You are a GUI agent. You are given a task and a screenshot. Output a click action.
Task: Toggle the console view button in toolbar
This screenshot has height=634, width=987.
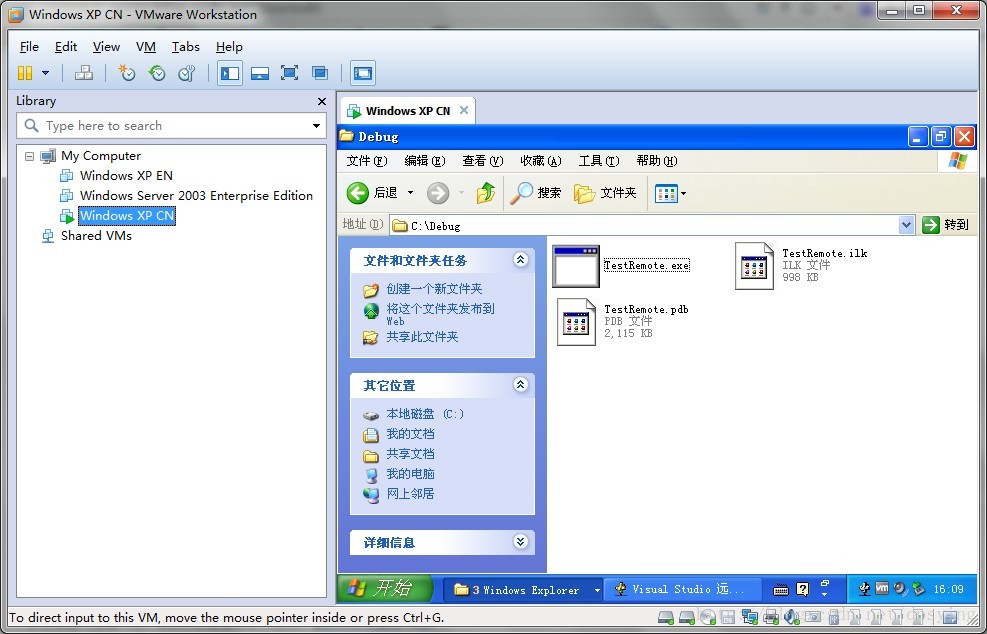pyautogui.click(x=363, y=73)
